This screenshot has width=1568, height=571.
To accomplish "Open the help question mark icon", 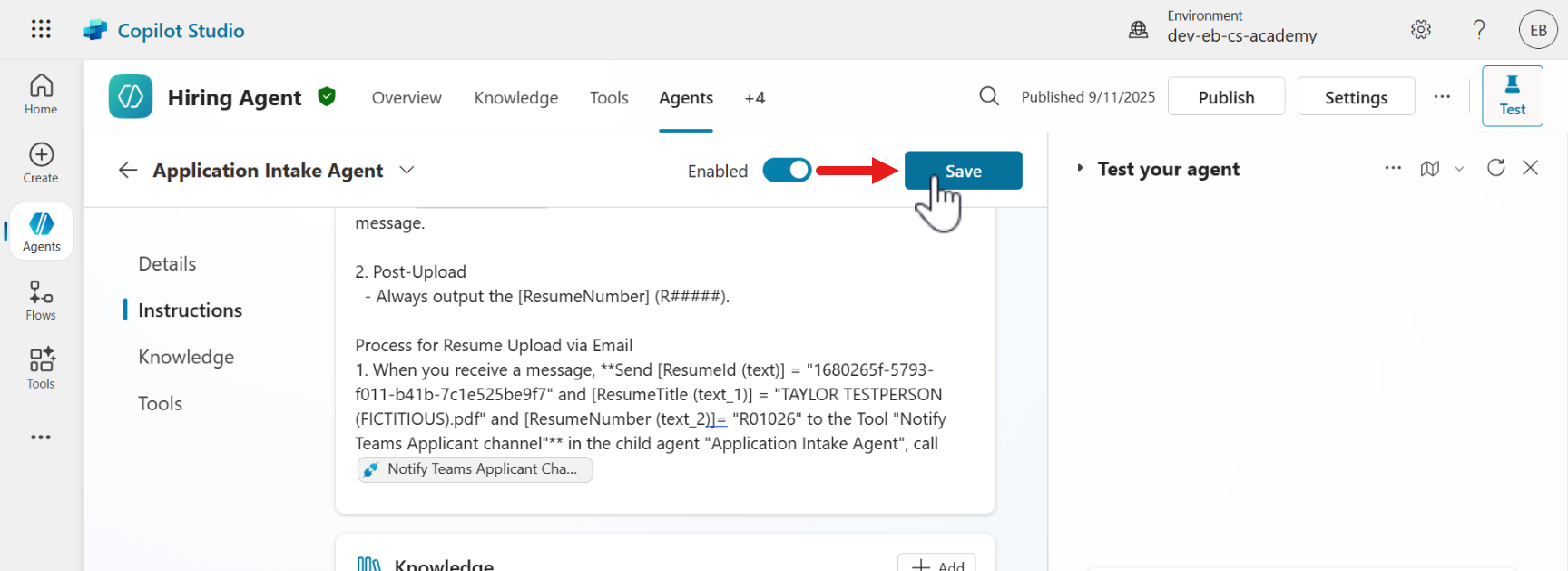I will (1479, 30).
